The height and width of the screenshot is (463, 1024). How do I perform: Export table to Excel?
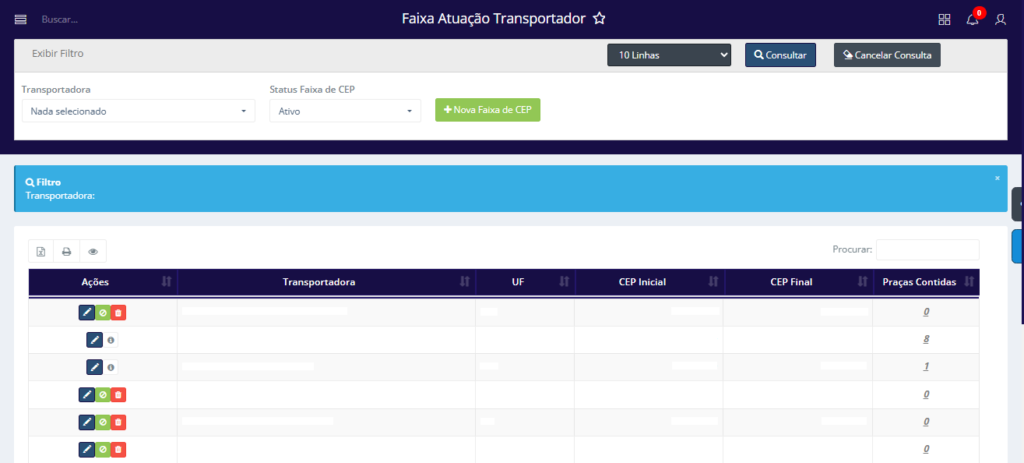point(41,252)
